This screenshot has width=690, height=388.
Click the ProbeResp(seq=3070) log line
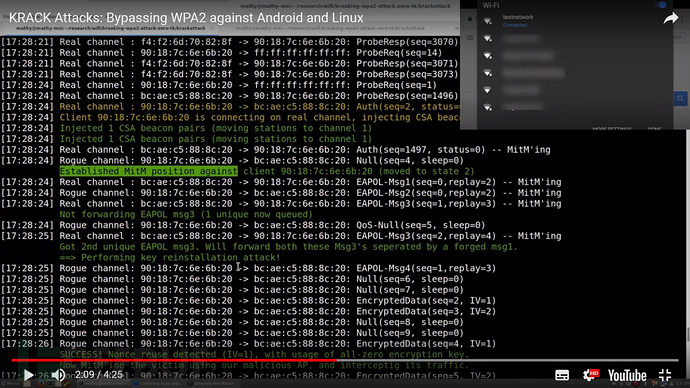(229, 42)
